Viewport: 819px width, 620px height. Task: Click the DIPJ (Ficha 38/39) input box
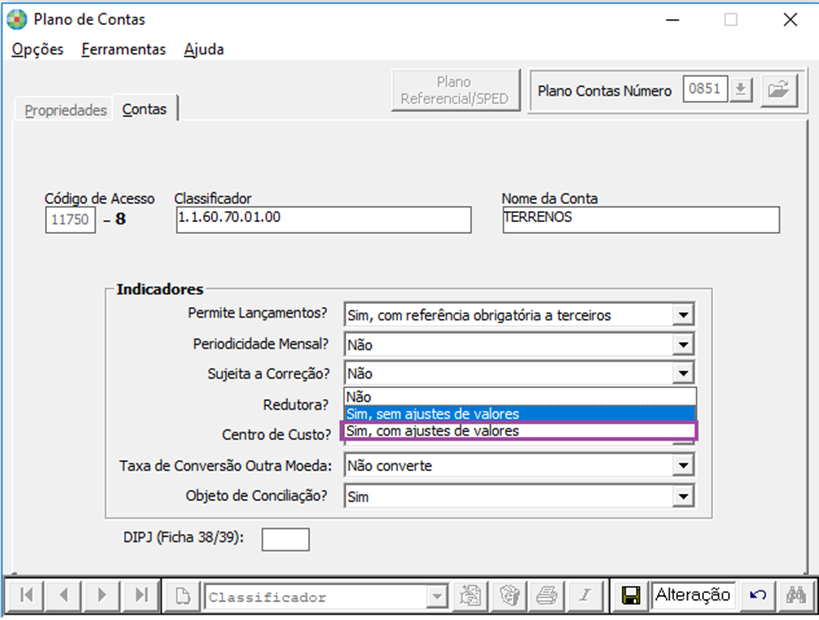(x=285, y=539)
